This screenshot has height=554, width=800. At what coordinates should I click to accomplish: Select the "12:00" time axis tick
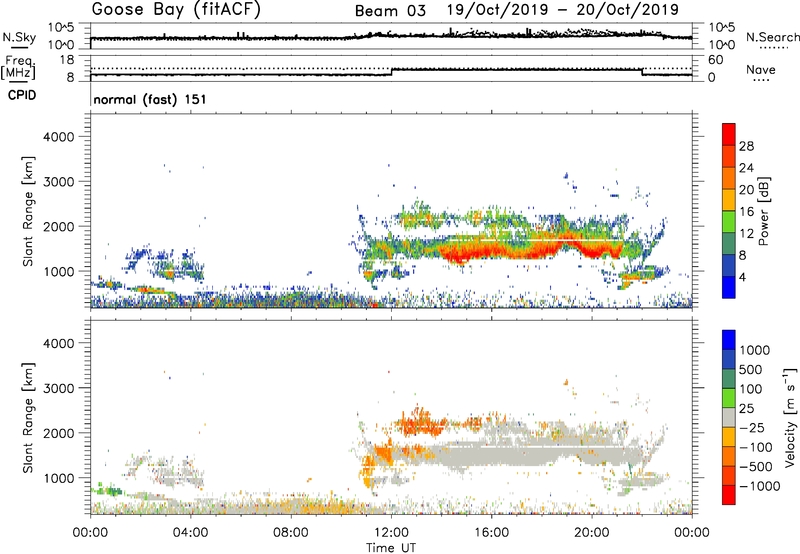(391, 533)
